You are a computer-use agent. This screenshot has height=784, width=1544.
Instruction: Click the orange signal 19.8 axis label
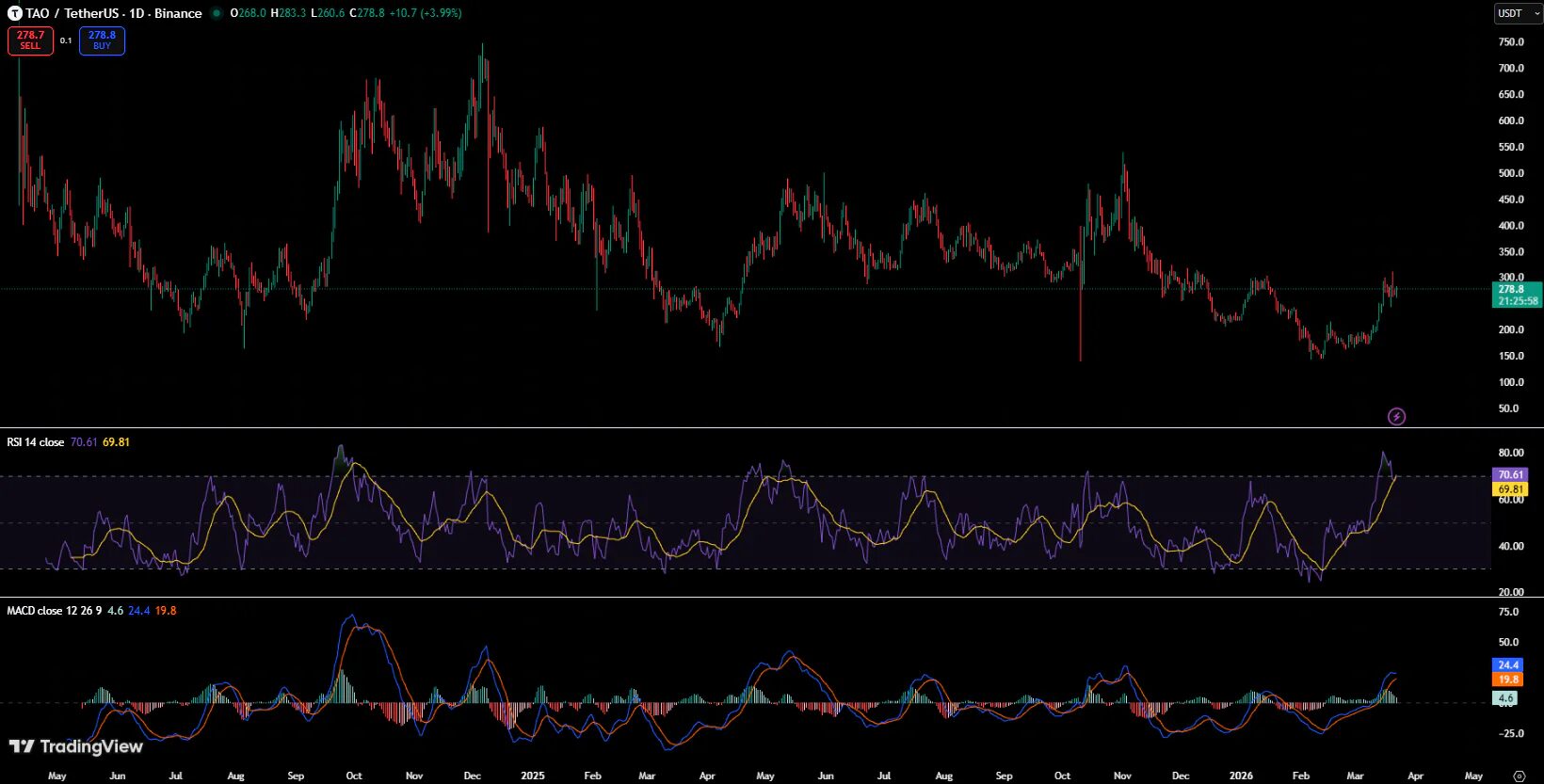[x=1508, y=679]
